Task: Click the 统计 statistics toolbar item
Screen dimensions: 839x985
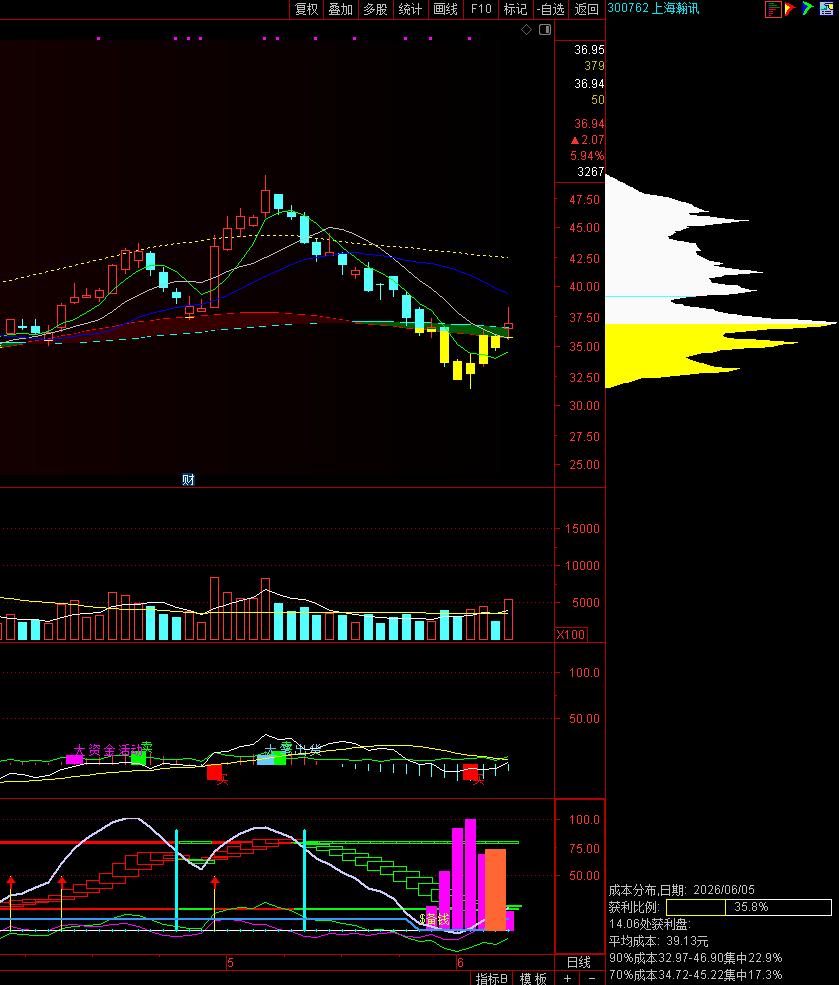Action: coord(410,9)
